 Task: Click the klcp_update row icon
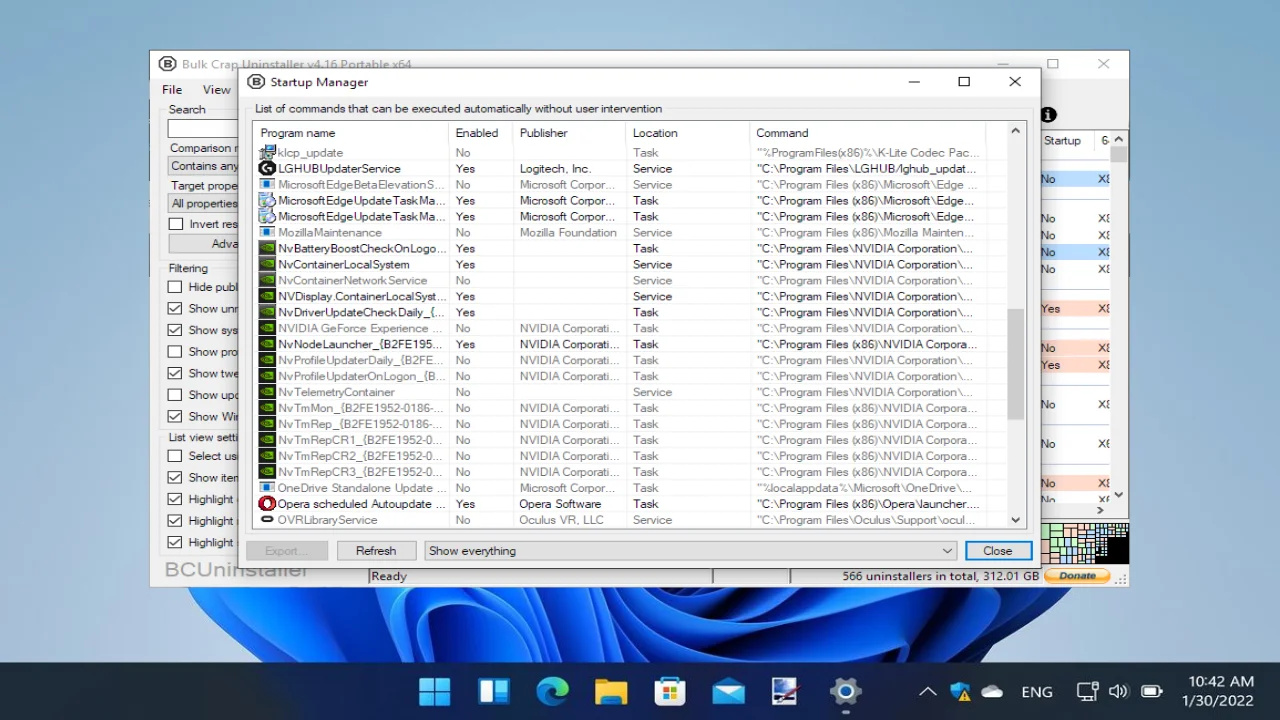coord(267,152)
